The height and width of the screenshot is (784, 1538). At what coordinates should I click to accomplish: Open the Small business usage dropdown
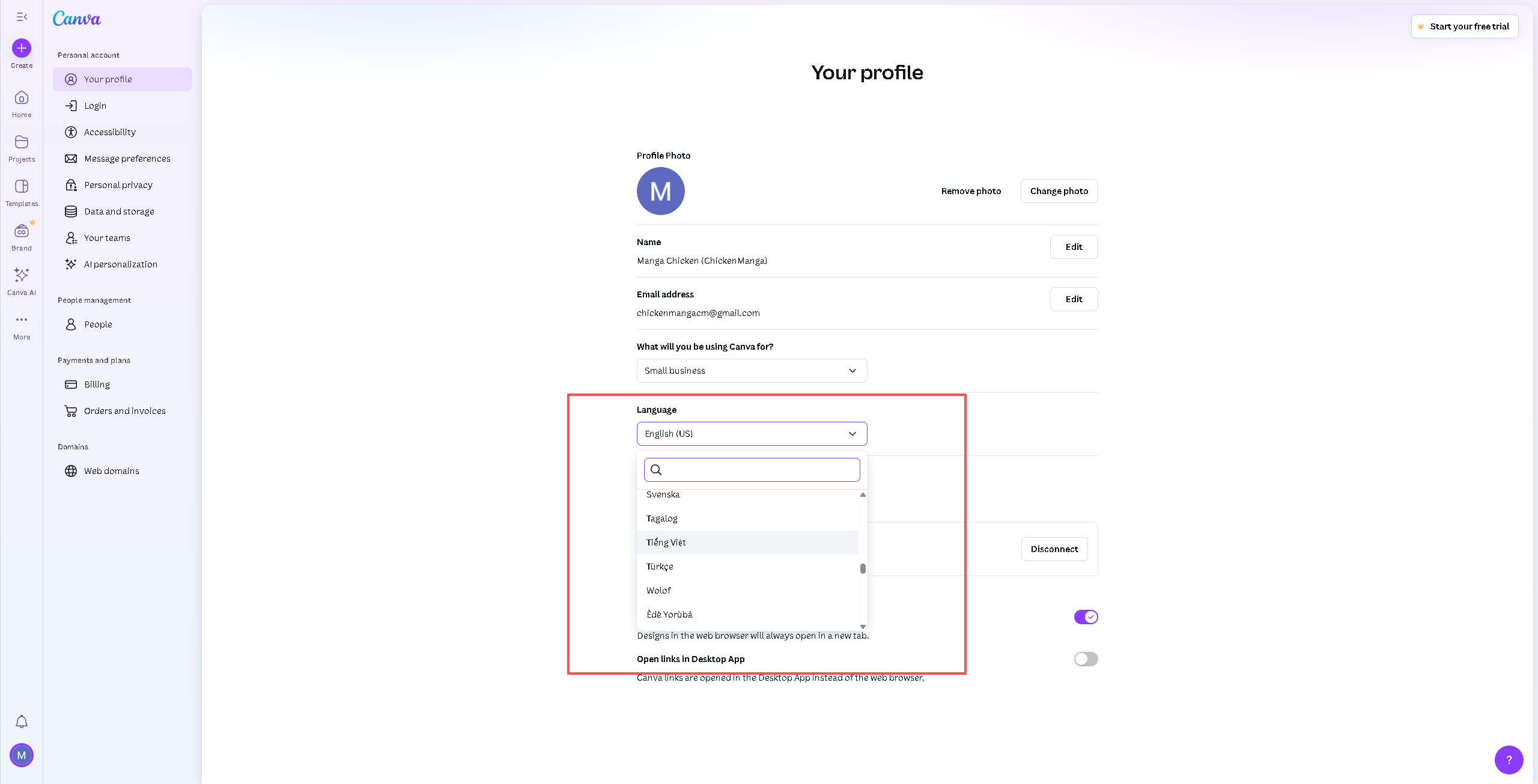pyautogui.click(x=752, y=371)
